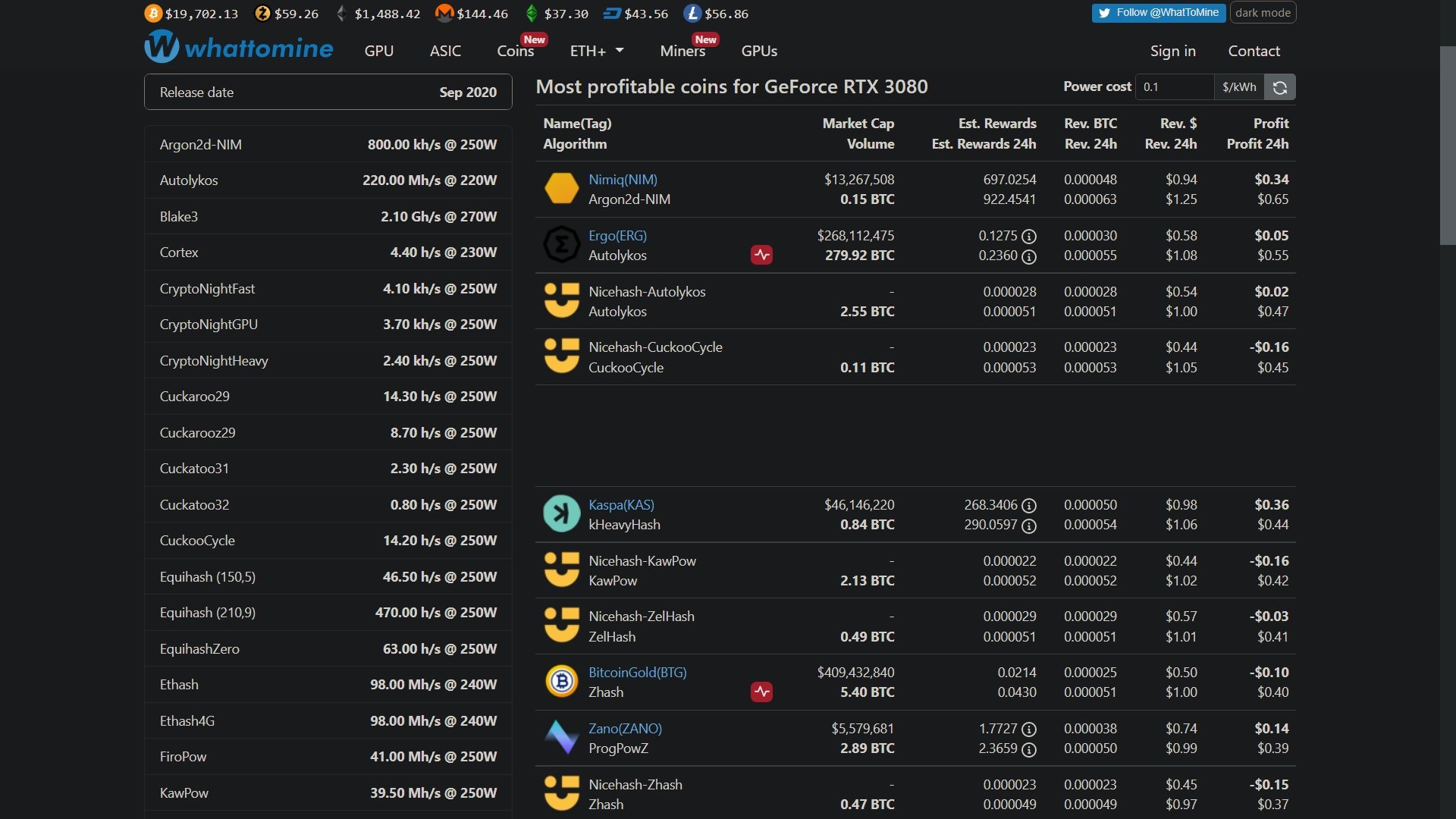Click the Blake3 hashrate row
This screenshot has height=819, width=1456.
point(328,216)
